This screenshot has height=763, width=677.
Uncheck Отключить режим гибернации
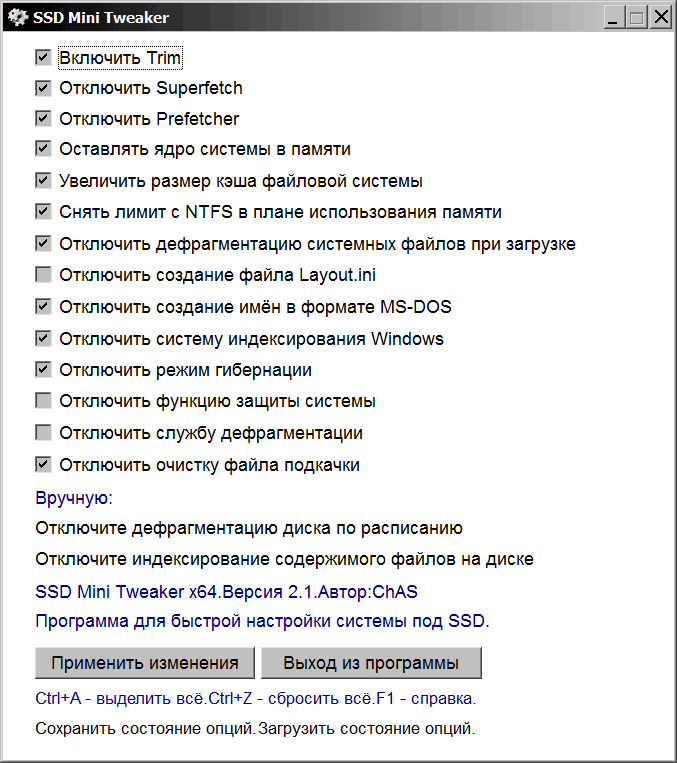(x=43, y=370)
